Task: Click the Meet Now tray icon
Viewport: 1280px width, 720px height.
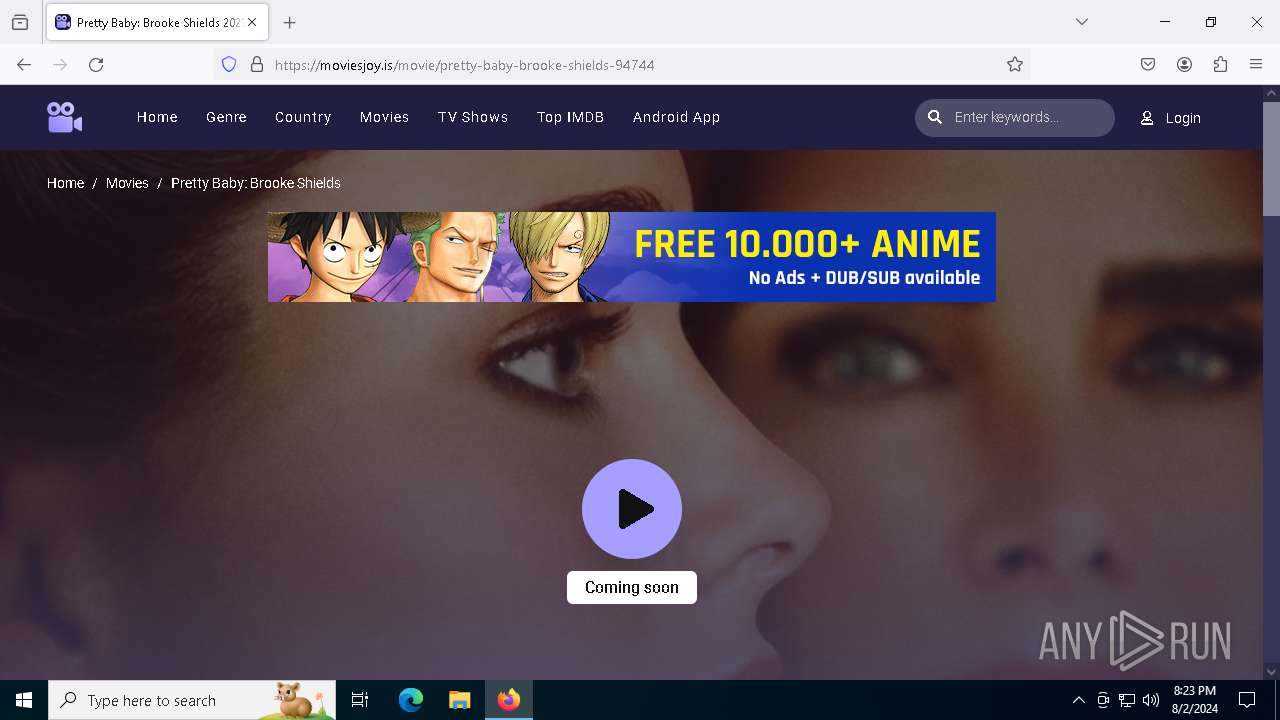Action: 1102,700
